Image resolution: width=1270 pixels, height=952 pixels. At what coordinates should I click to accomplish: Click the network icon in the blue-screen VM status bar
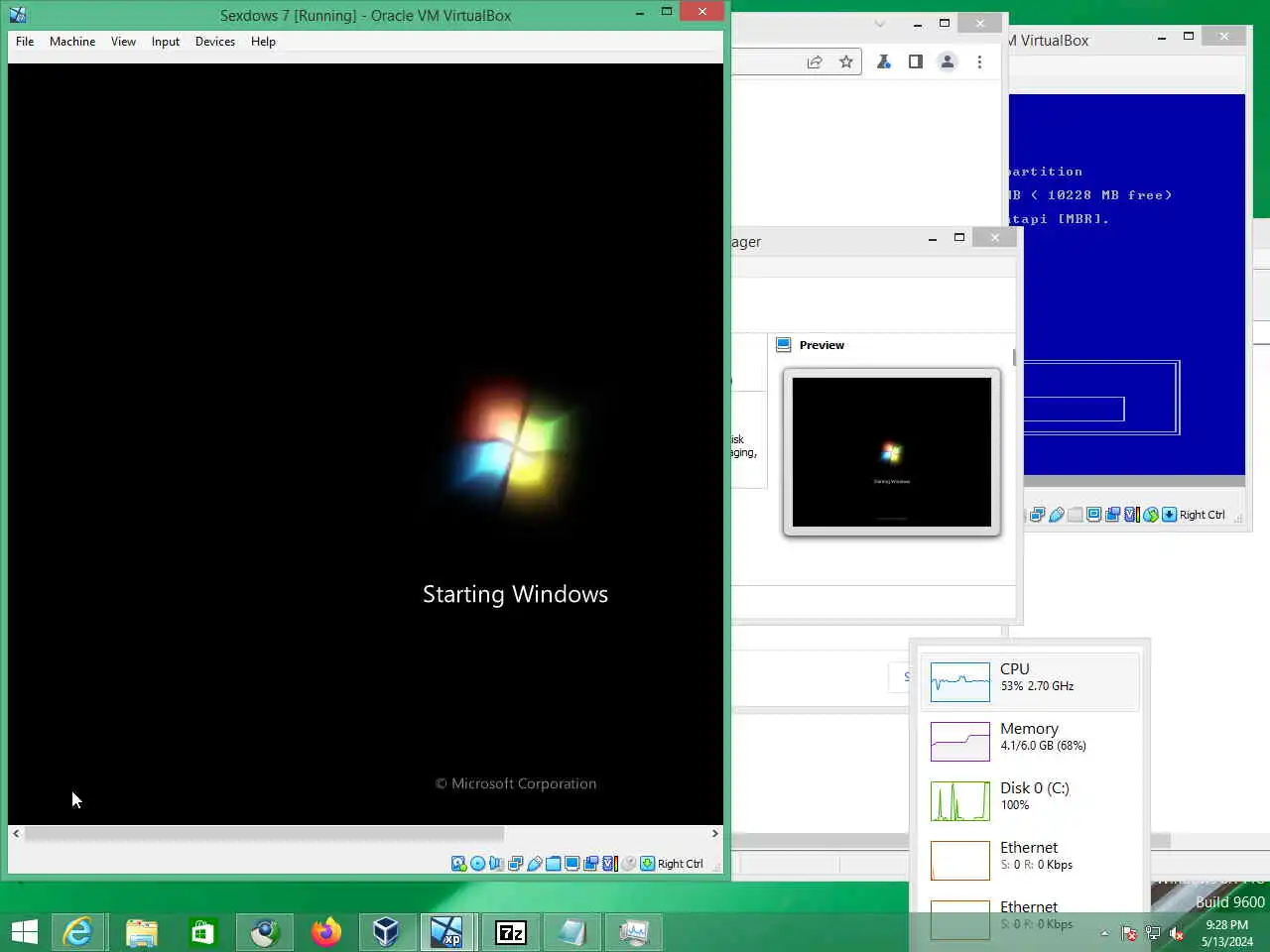coord(1037,515)
